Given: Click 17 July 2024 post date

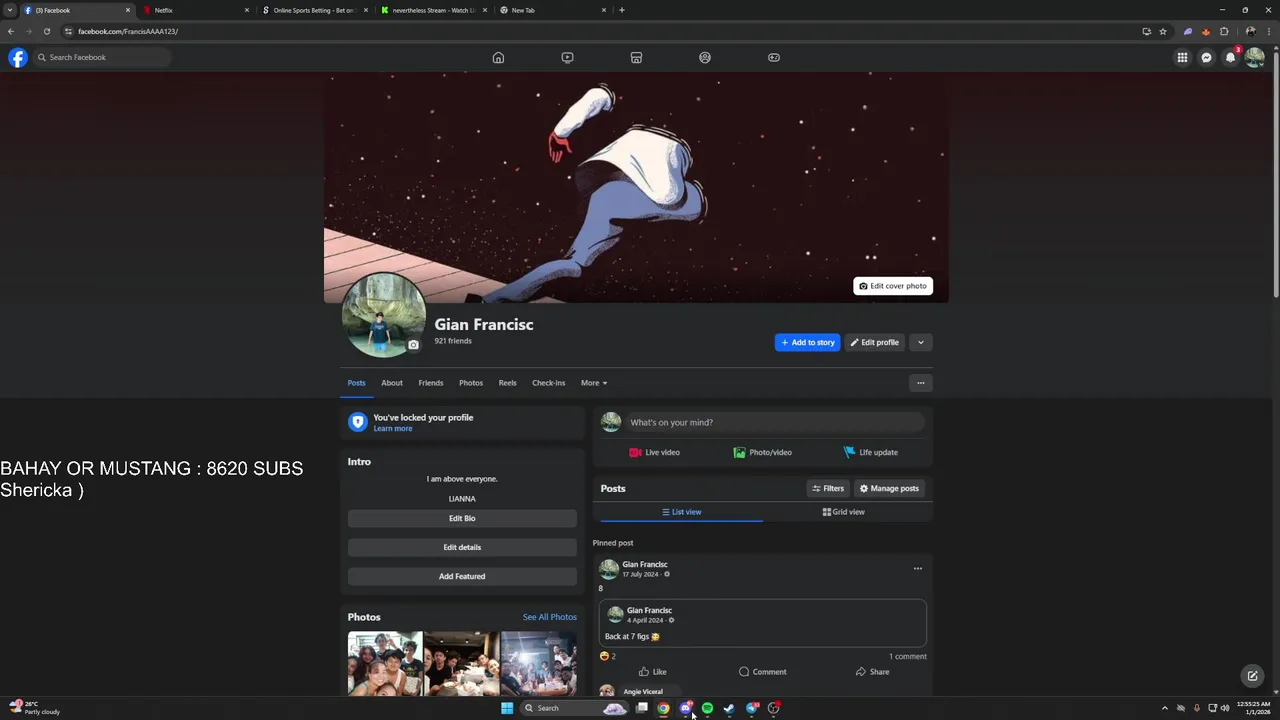Looking at the screenshot, I should click(640, 575).
